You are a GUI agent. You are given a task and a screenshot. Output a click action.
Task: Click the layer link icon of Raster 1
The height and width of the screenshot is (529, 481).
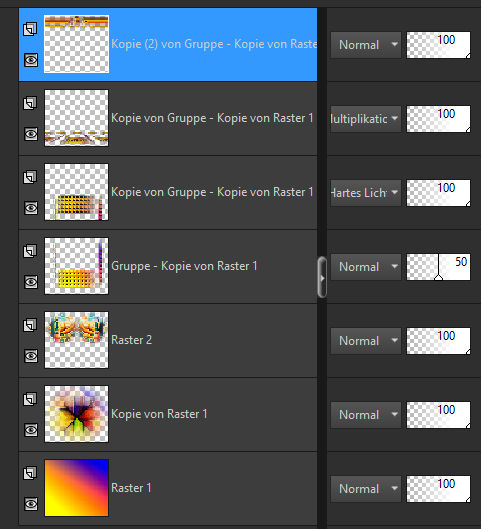coord(30,473)
